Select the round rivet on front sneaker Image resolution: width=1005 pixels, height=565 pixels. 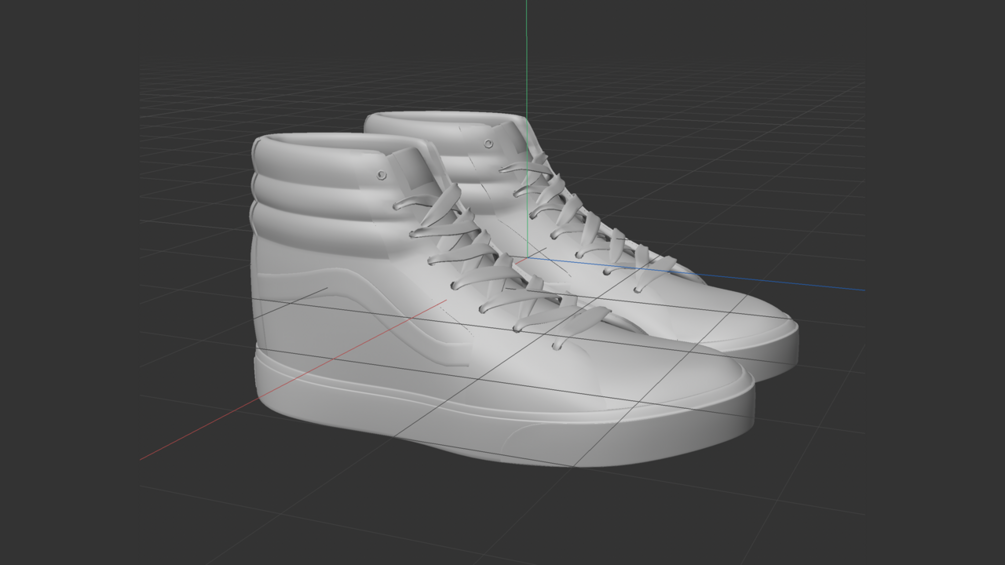pyautogui.click(x=381, y=175)
